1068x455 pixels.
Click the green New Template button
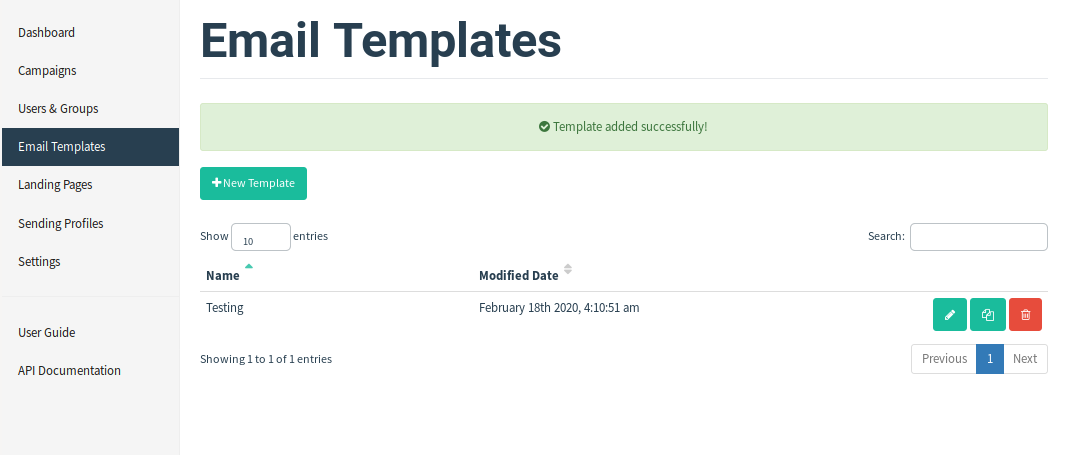click(x=253, y=183)
